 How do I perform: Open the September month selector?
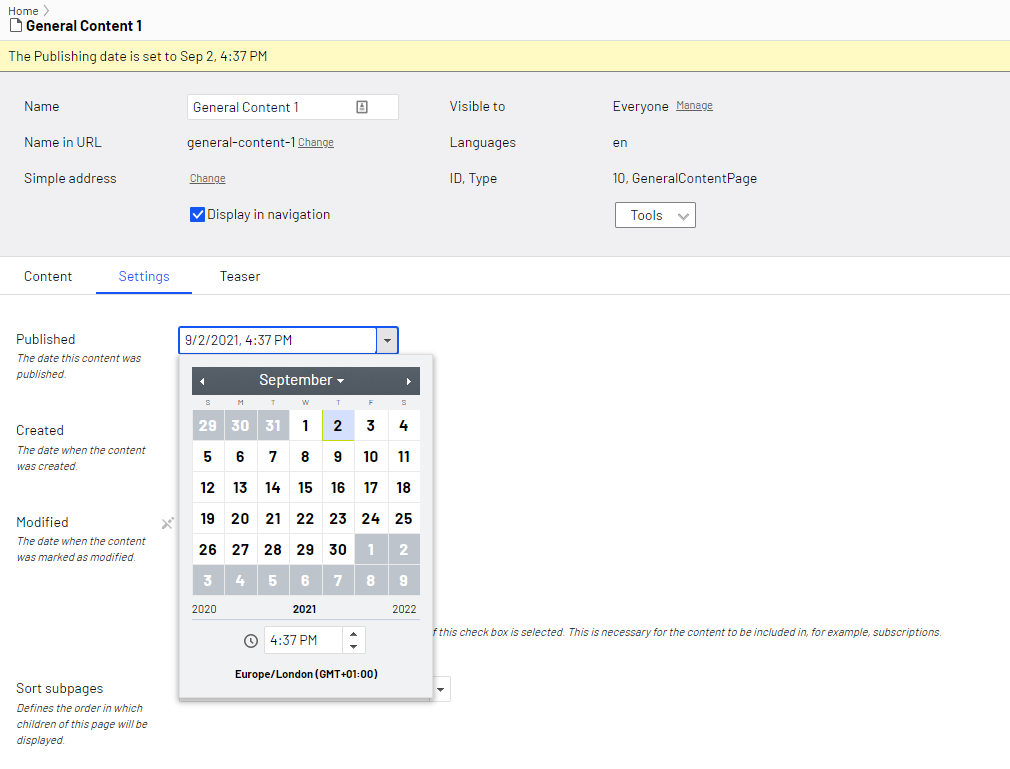pos(301,380)
